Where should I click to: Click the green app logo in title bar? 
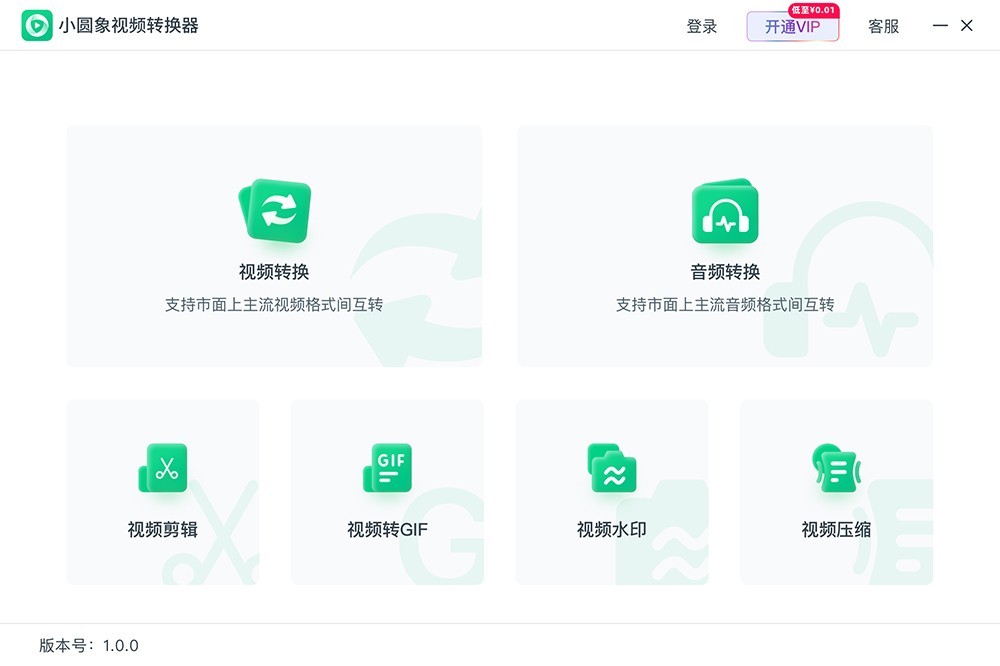[x=37, y=26]
